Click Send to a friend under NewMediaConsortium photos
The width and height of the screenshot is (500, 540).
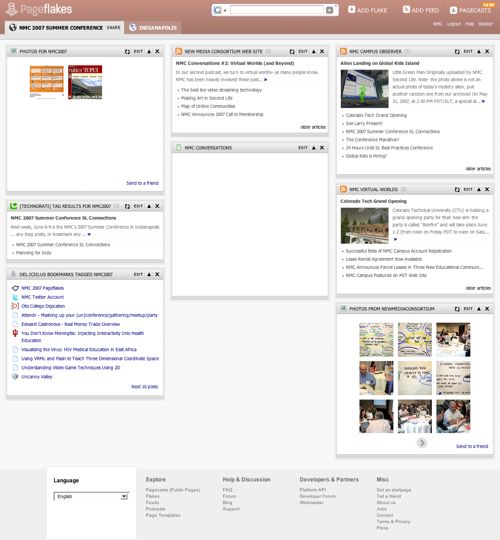472,446
